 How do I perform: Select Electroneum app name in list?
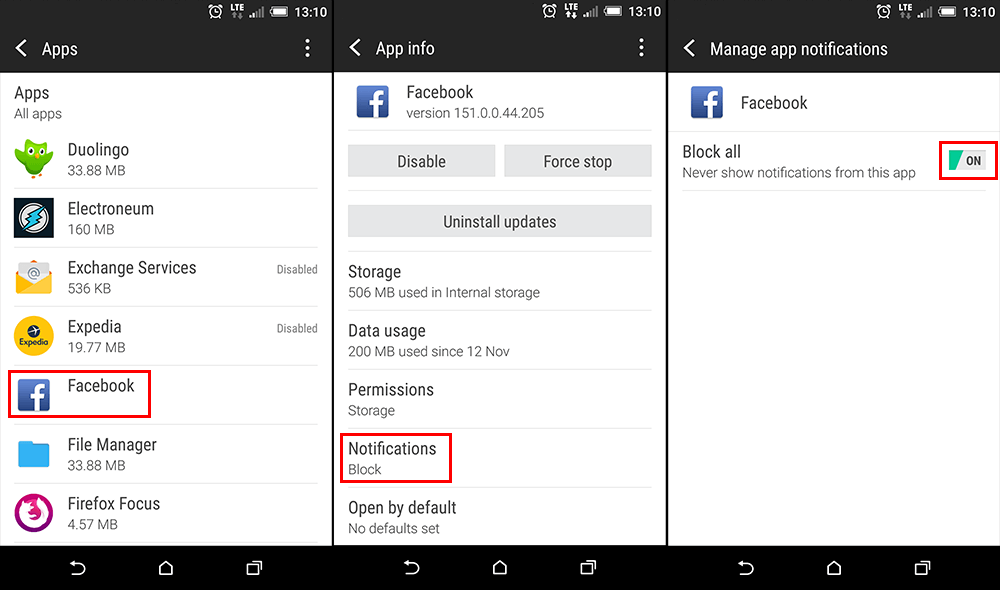(111, 209)
